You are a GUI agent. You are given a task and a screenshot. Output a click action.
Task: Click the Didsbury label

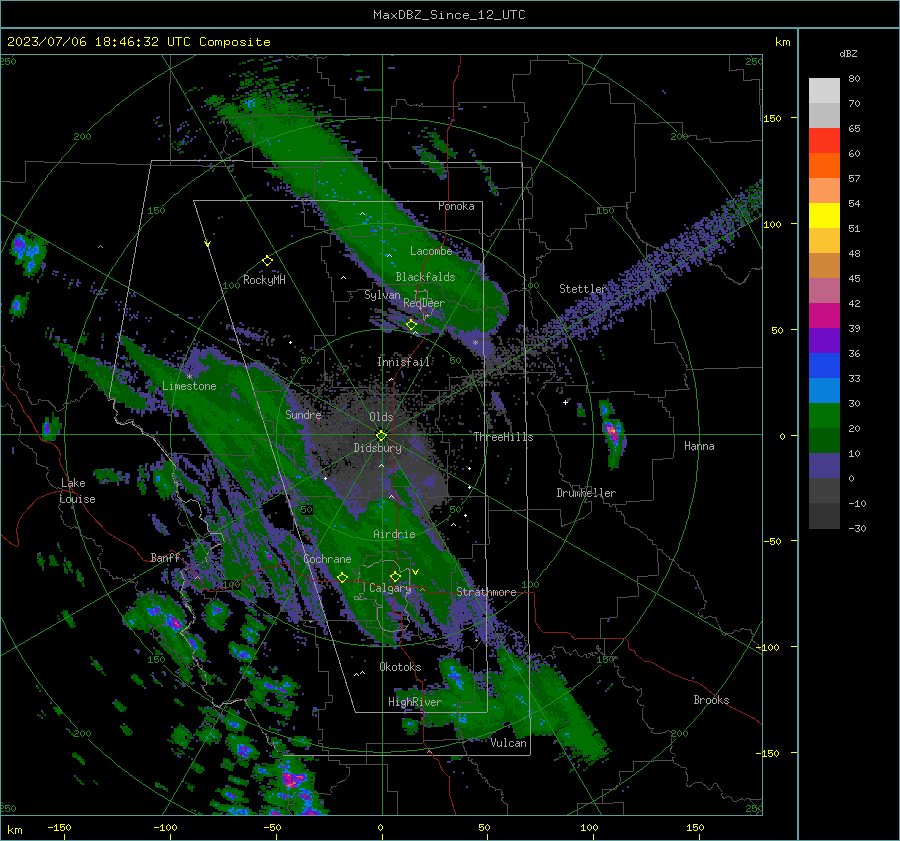point(378,448)
